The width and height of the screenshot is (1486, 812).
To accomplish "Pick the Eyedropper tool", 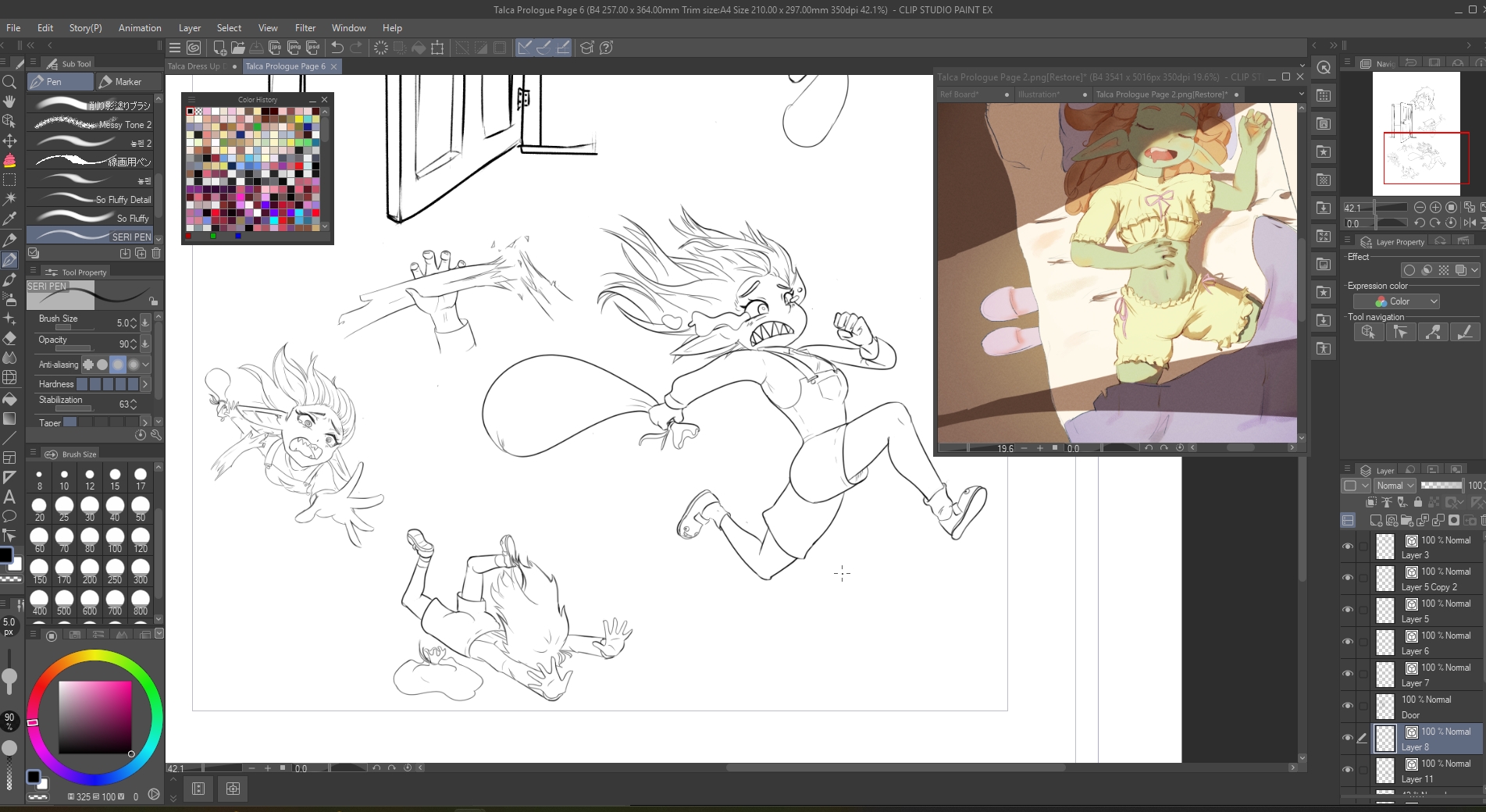I will [x=9, y=219].
